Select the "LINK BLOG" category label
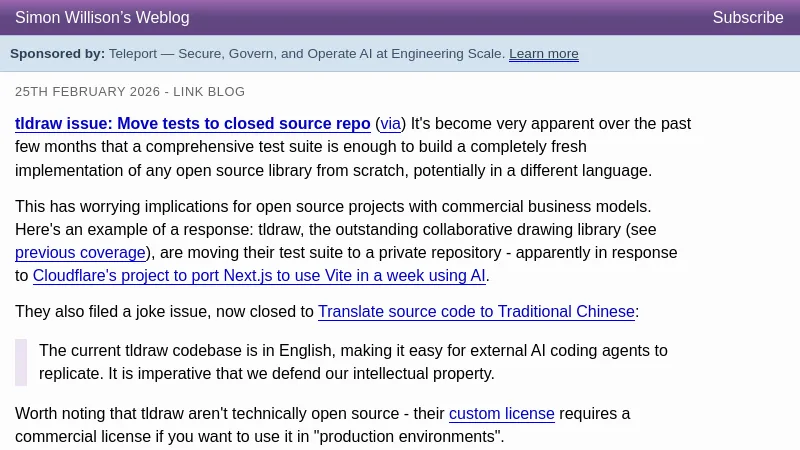This screenshot has width=800, height=450. pyautogui.click(x=209, y=92)
